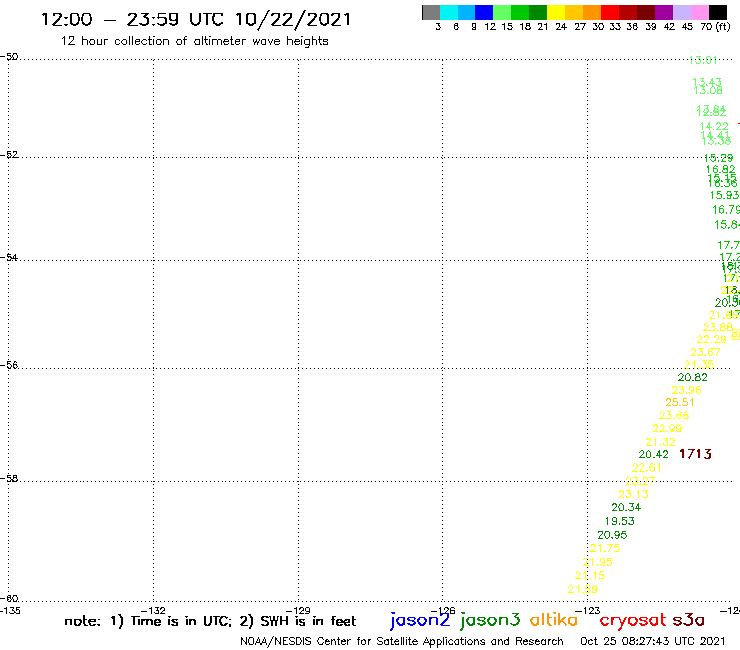The width and height of the screenshot is (740, 650).
Task: Click the lavender swatch in the color bar
Action: click(x=682, y=12)
